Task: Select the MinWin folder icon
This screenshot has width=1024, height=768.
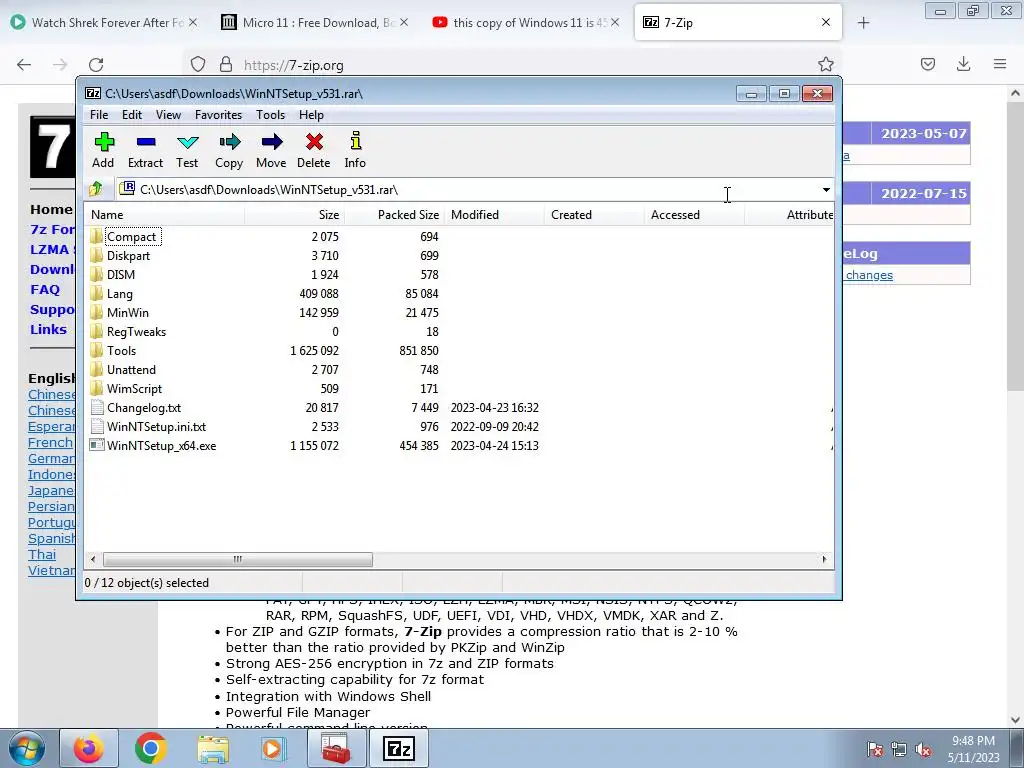Action: pos(97,312)
